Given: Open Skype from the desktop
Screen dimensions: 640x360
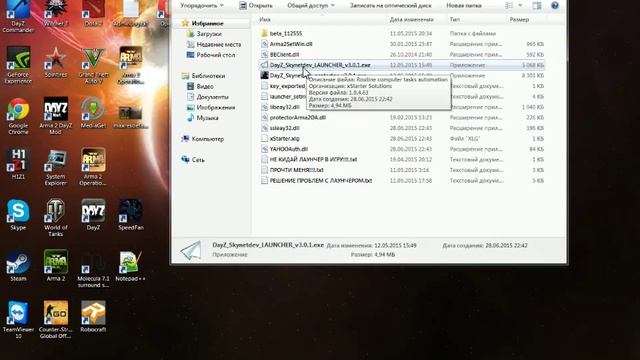Looking at the screenshot, I should pos(18,215).
